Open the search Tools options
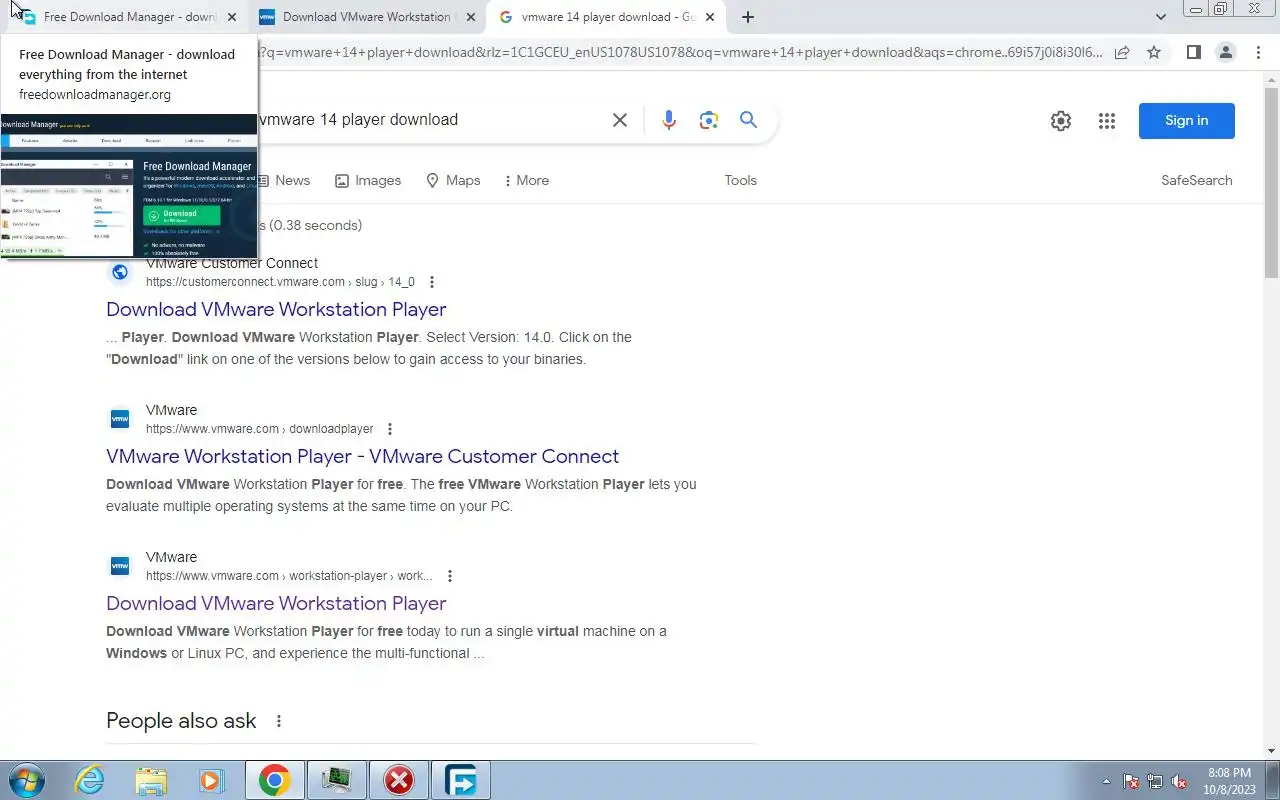This screenshot has height=800, width=1280. coord(740,180)
